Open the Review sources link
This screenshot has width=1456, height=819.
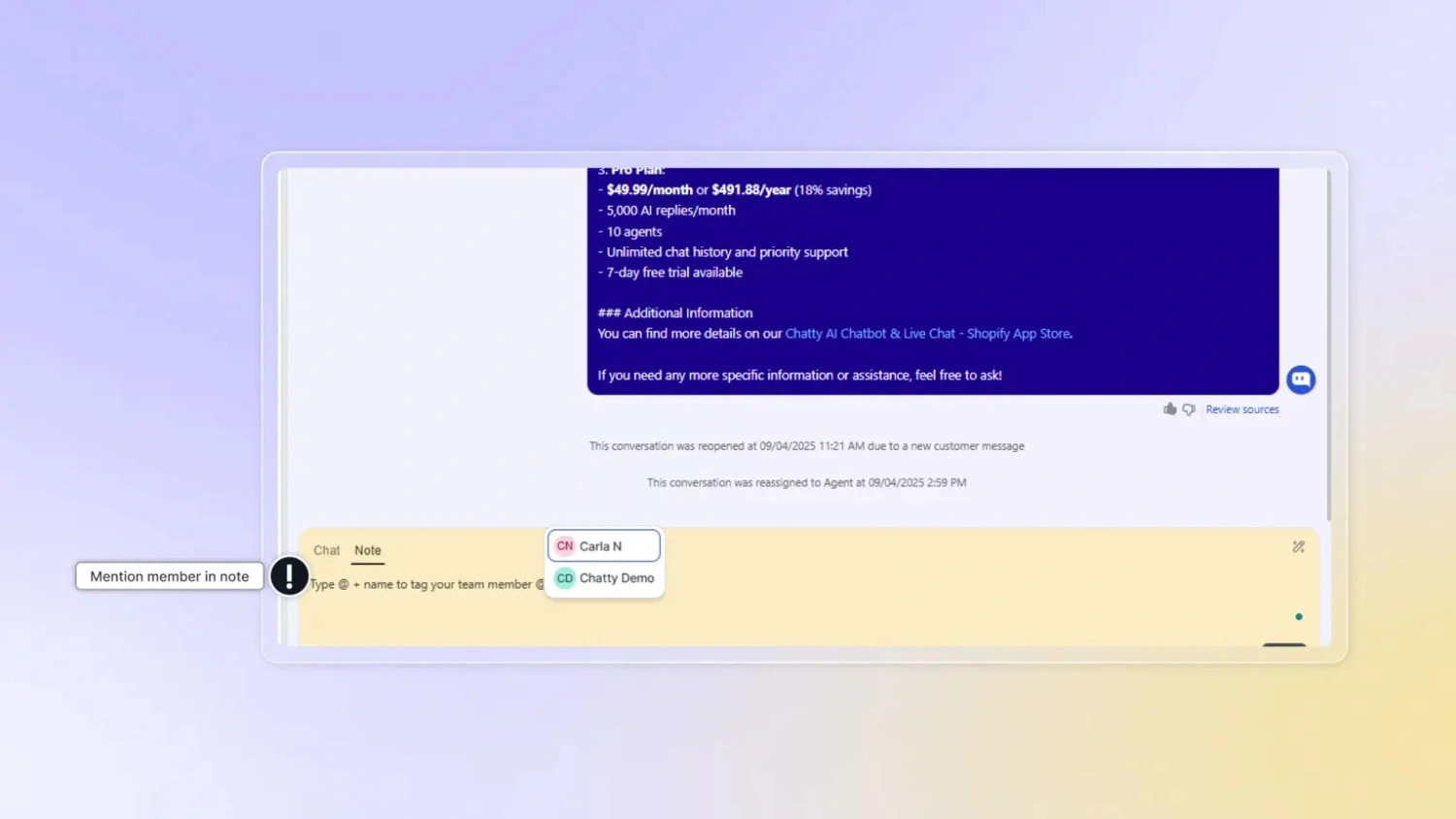1241,409
